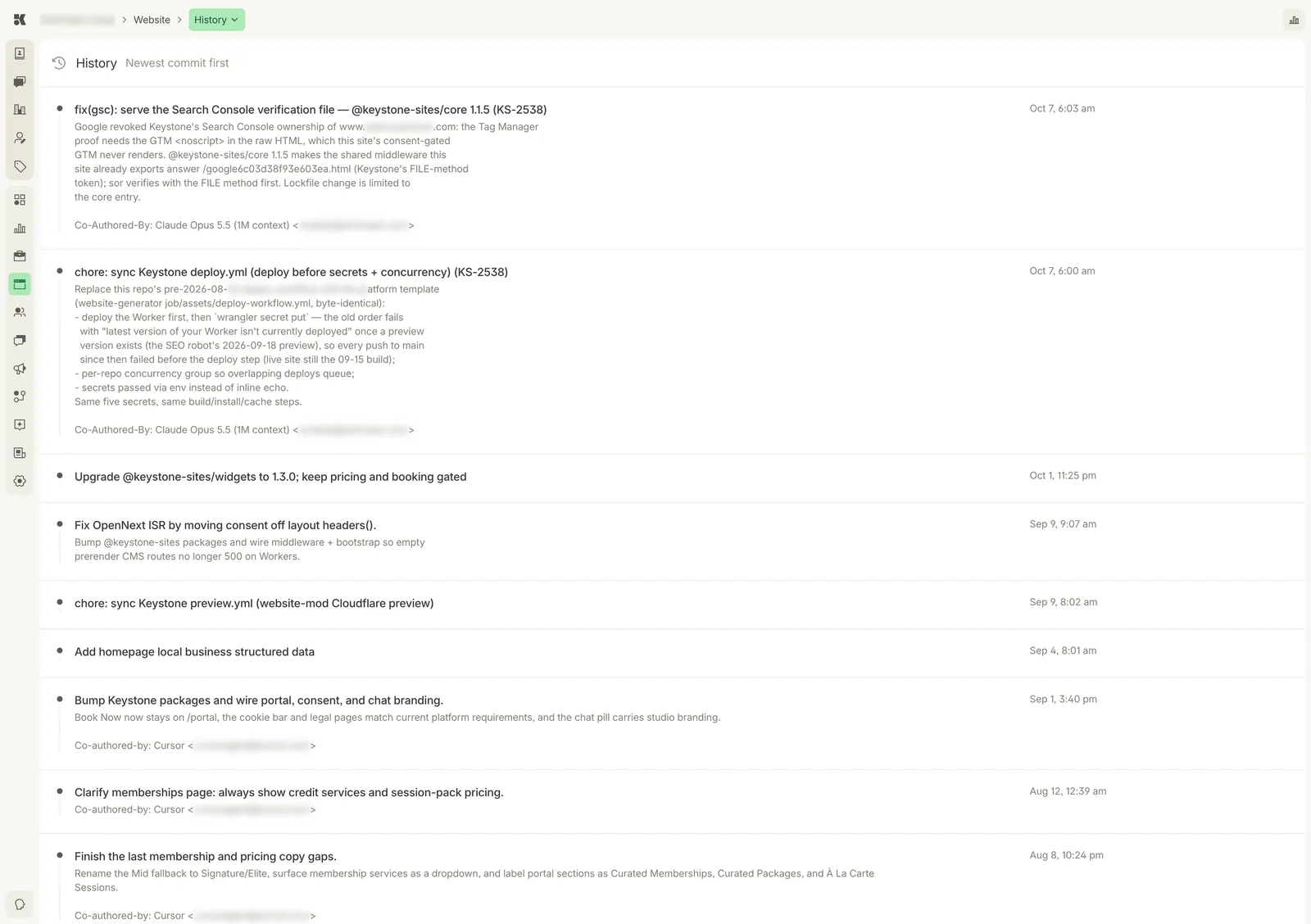The width and height of the screenshot is (1311, 924).
Task: Open the workflow branches sidebar icon
Action: click(20, 396)
